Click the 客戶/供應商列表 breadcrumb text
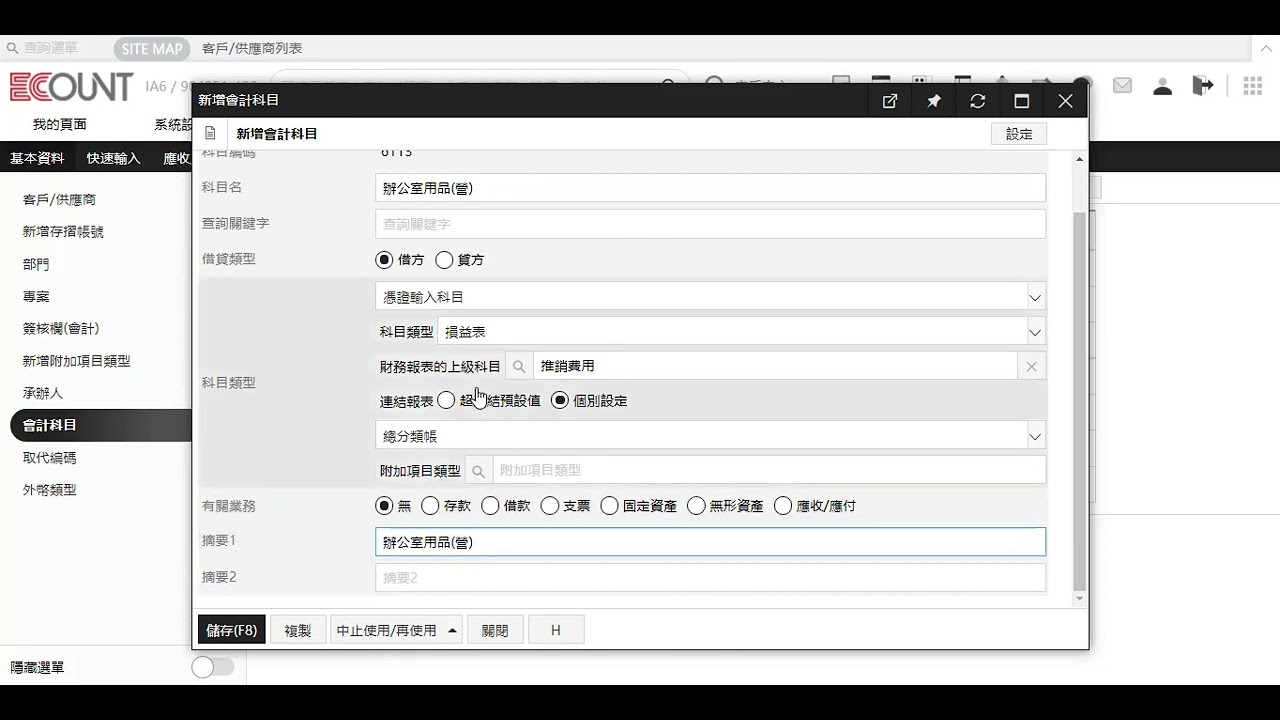Viewport: 1280px width, 720px height. point(252,48)
